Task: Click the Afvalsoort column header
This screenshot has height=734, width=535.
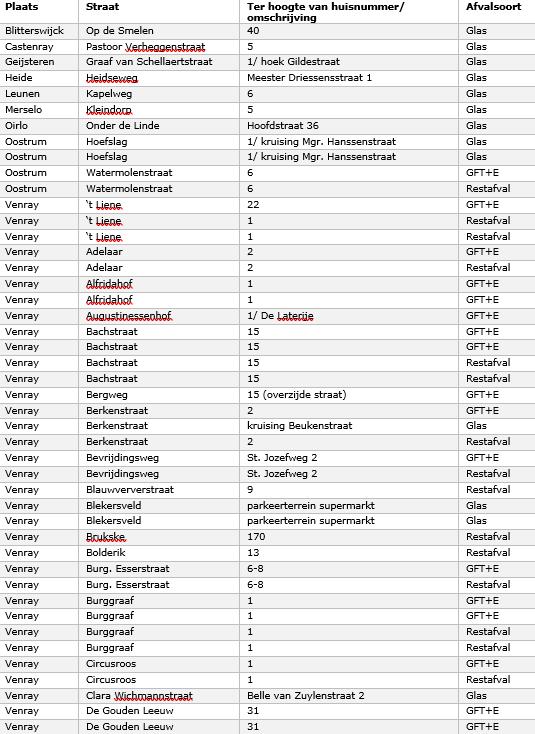Action: click(x=493, y=7)
